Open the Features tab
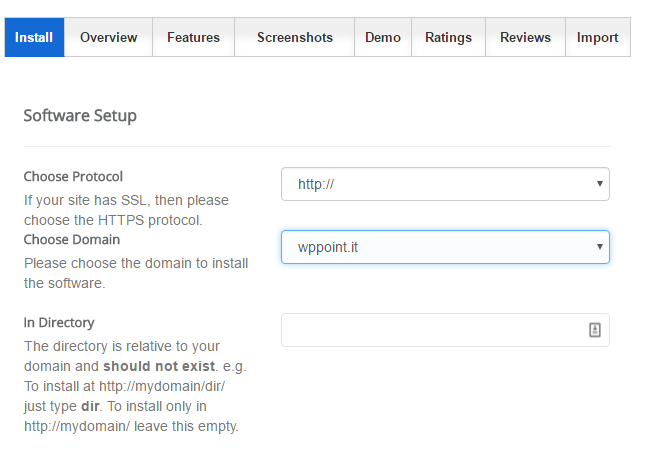The image size is (646, 450). pyautogui.click(x=193, y=37)
